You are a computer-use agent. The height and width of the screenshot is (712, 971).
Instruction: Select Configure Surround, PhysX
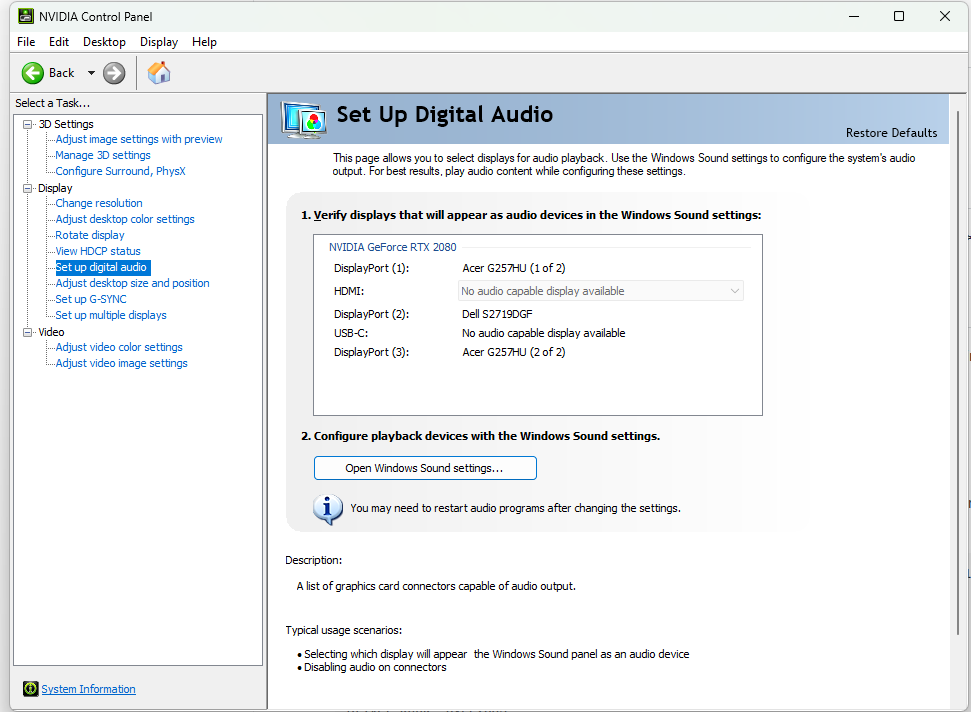tap(120, 171)
